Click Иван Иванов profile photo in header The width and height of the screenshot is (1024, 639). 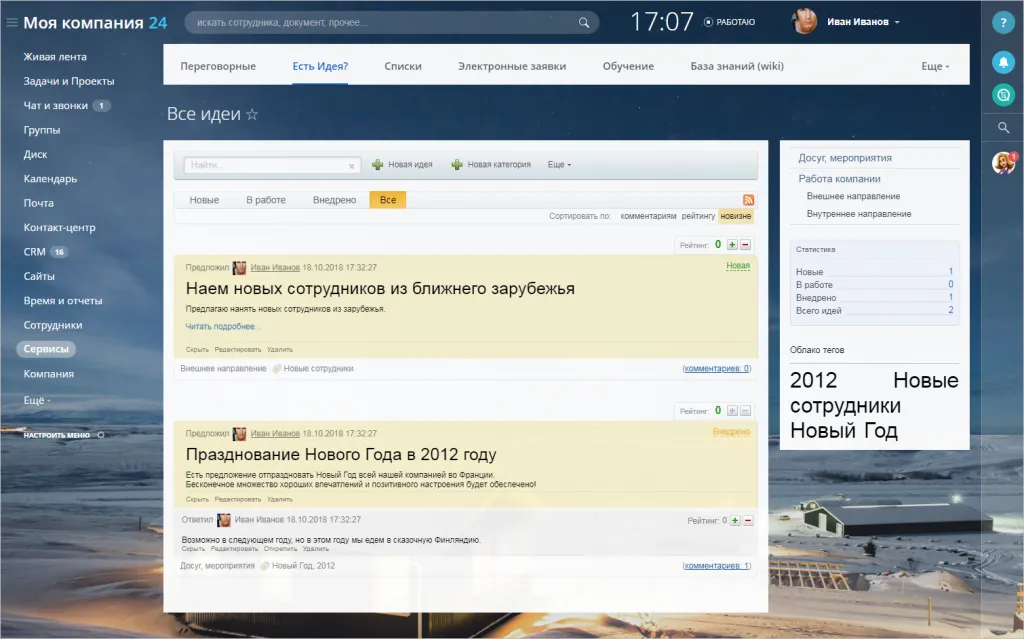805,22
